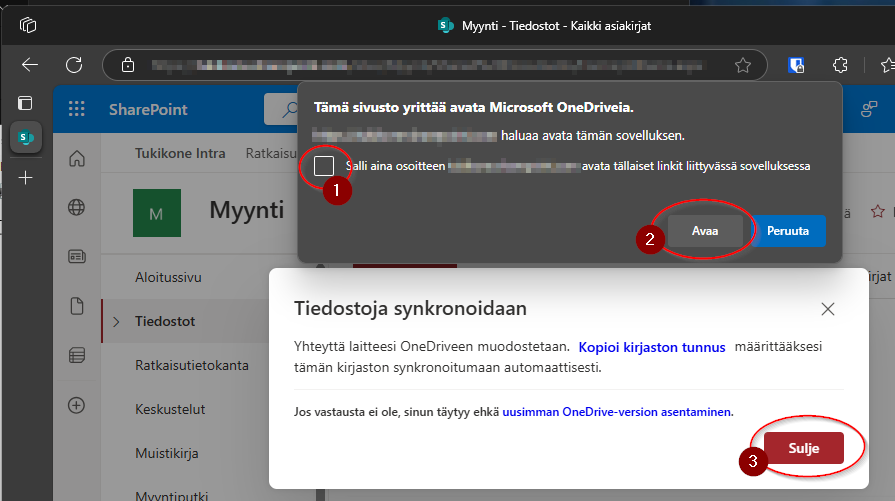The width and height of the screenshot is (895, 501).
Task: Click the green M site logo
Action: point(157,213)
